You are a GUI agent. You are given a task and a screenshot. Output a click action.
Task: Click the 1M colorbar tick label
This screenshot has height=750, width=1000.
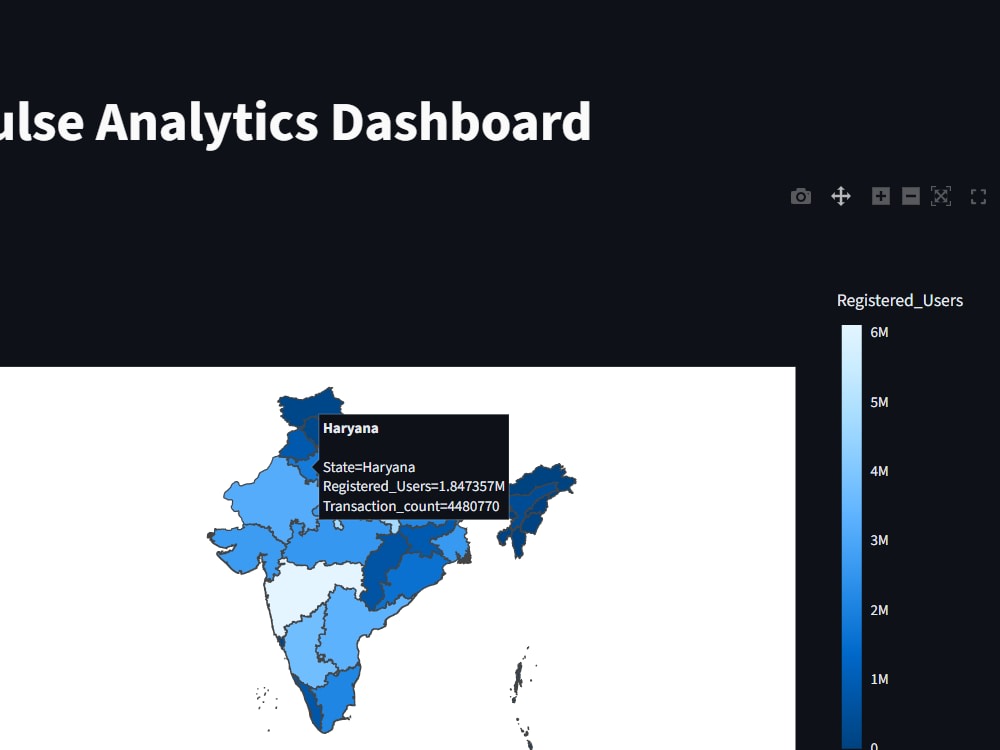click(x=879, y=679)
